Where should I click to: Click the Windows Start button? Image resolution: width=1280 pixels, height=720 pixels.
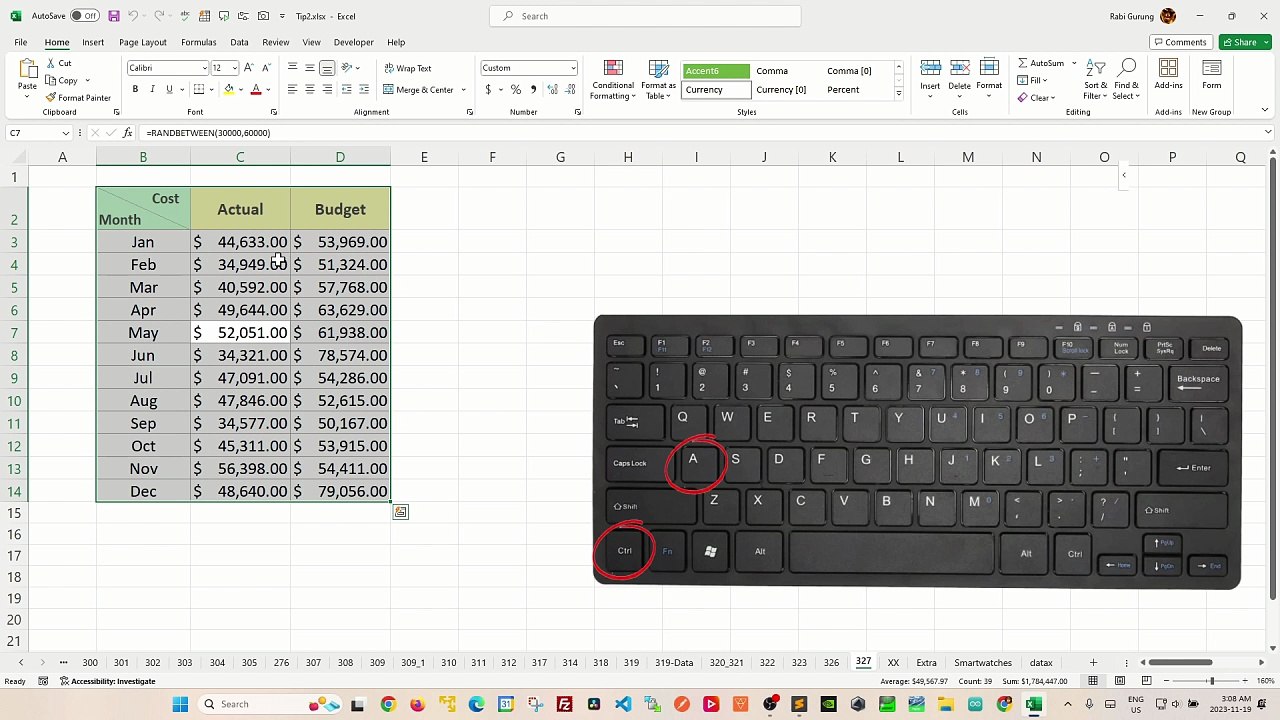pyautogui.click(x=180, y=704)
